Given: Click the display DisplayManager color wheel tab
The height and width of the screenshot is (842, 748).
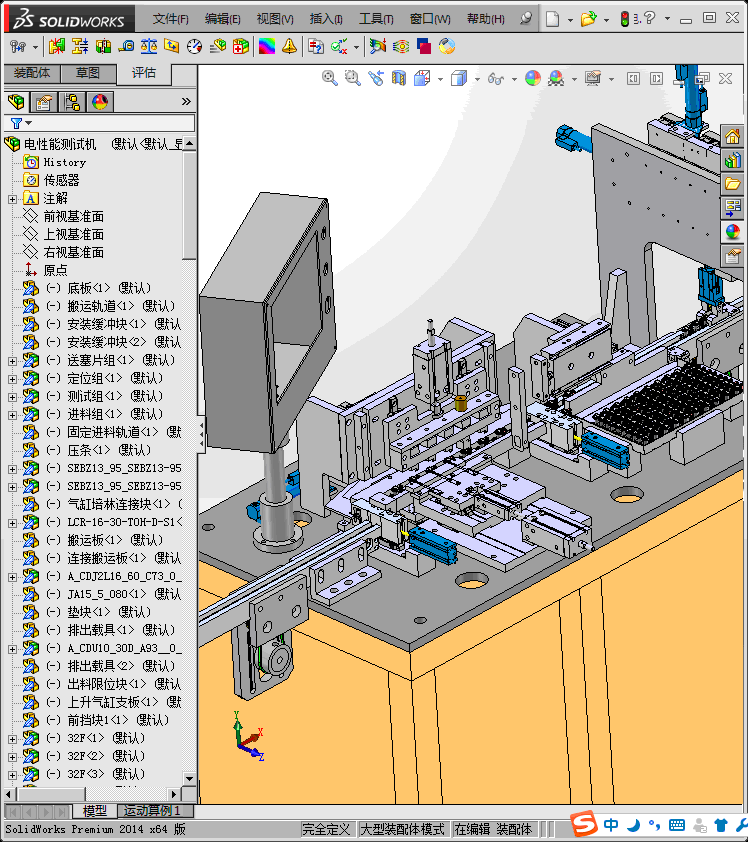Looking at the screenshot, I should point(99,102).
